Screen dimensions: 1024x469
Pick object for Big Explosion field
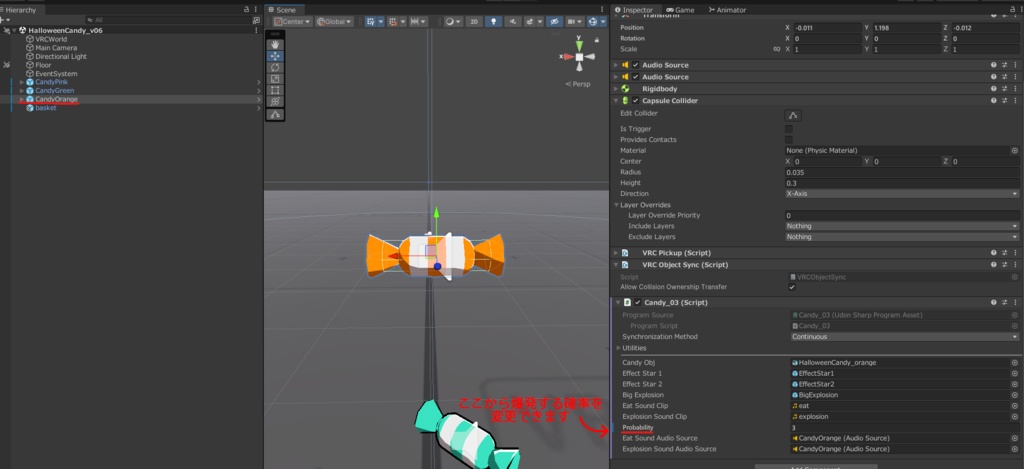pyautogui.click(x=1014, y=395)
